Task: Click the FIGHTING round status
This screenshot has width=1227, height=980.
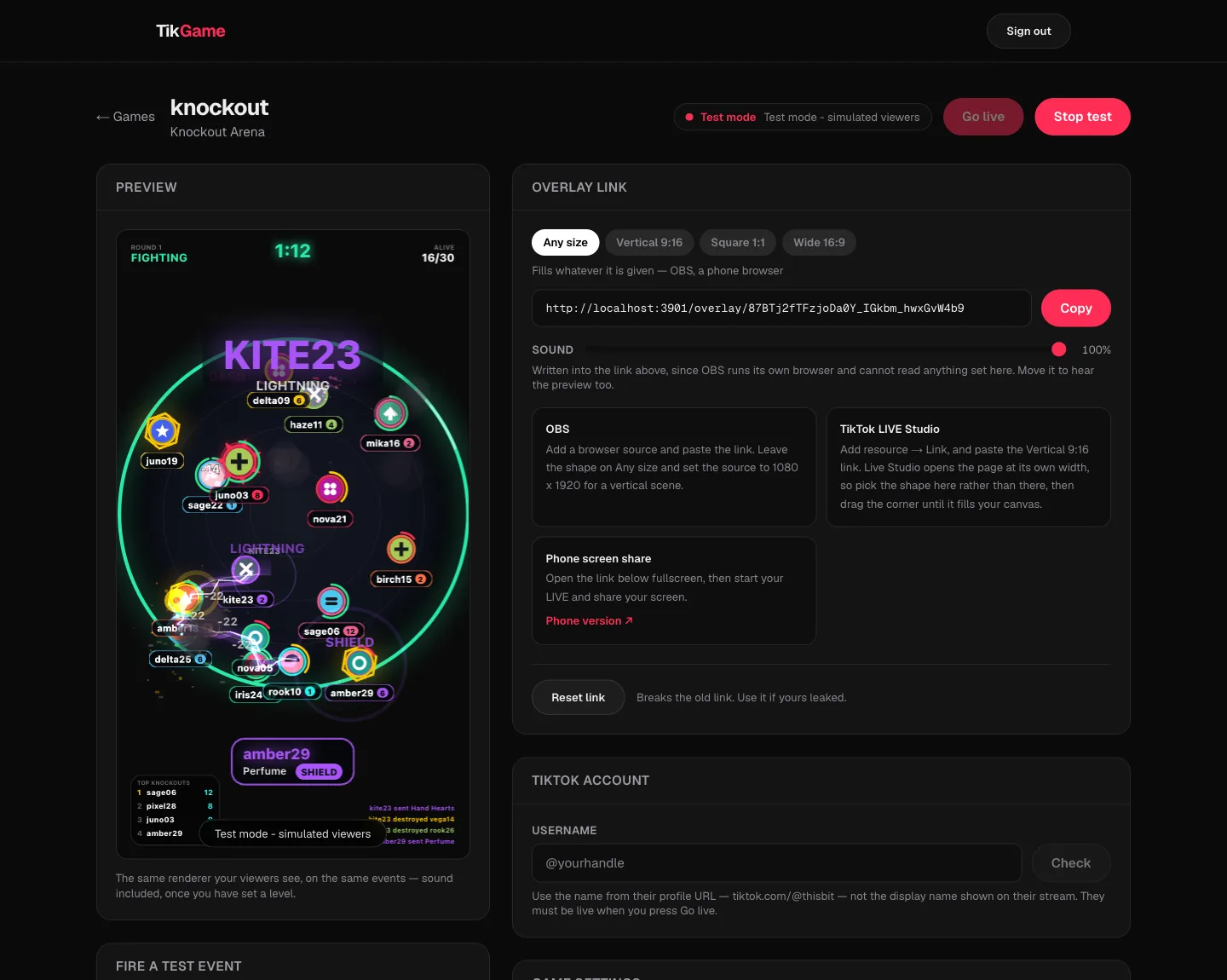Action: click(159, 257)
